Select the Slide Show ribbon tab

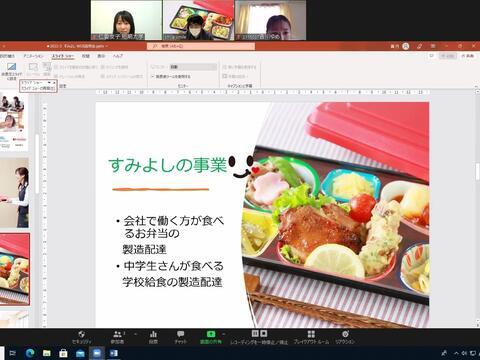63,56
